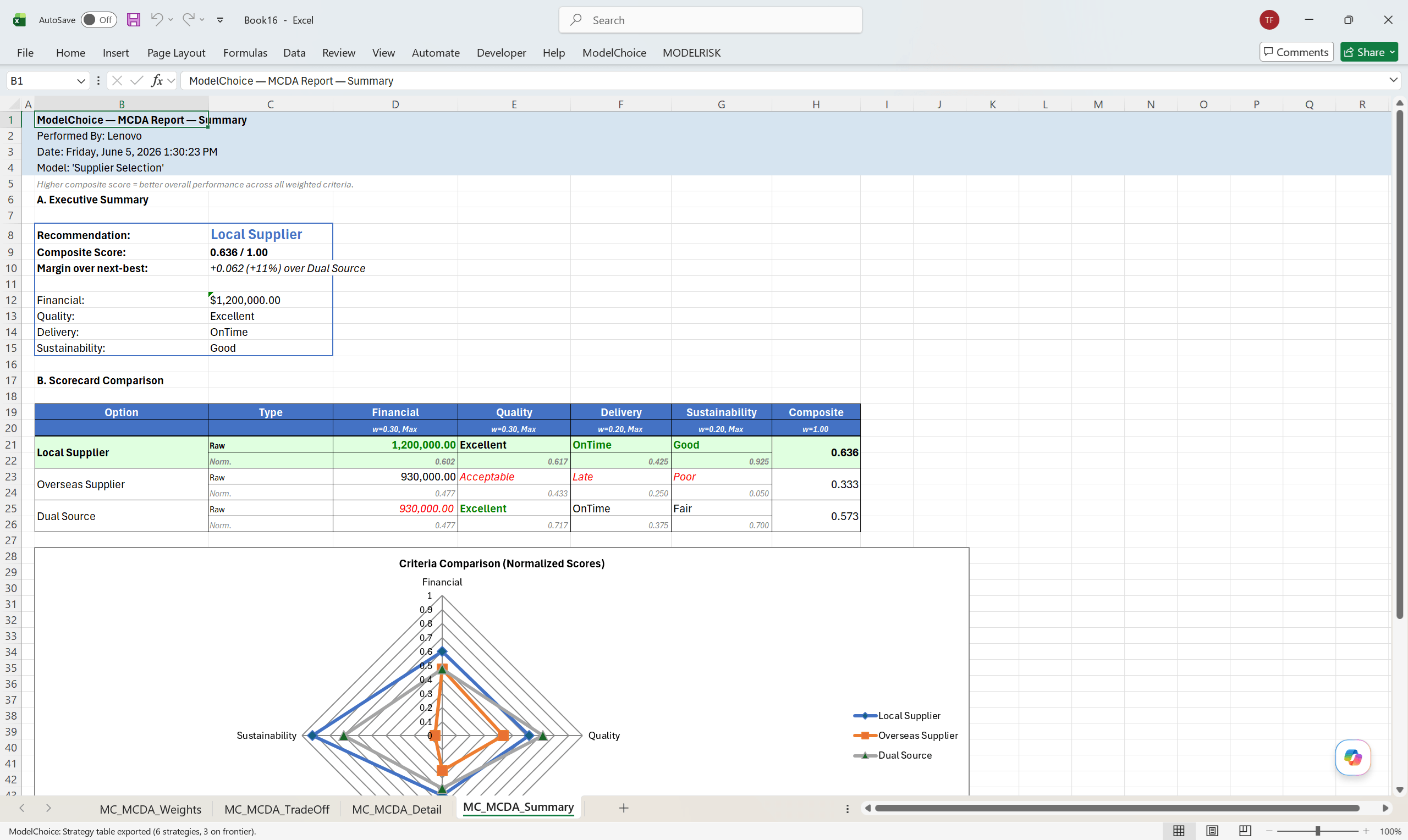The image size is (1408, 840).
Task: Switch to the Insert ribbon tab
Action: coord(116,53)
